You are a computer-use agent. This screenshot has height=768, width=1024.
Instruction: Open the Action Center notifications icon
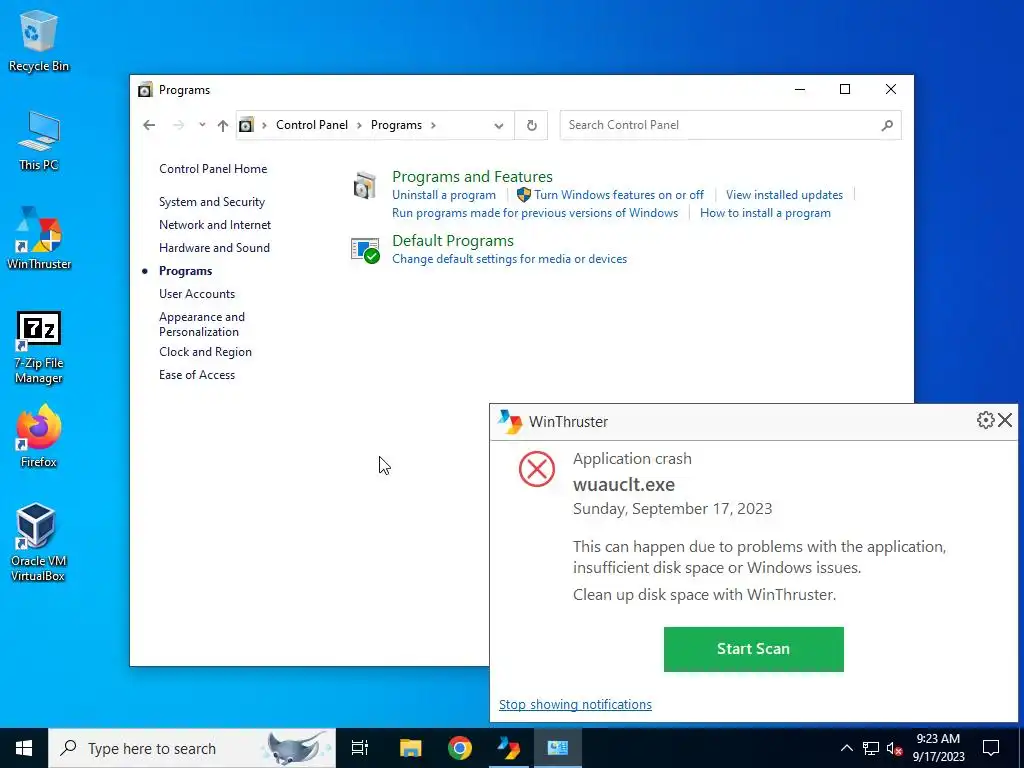[991, 748]
